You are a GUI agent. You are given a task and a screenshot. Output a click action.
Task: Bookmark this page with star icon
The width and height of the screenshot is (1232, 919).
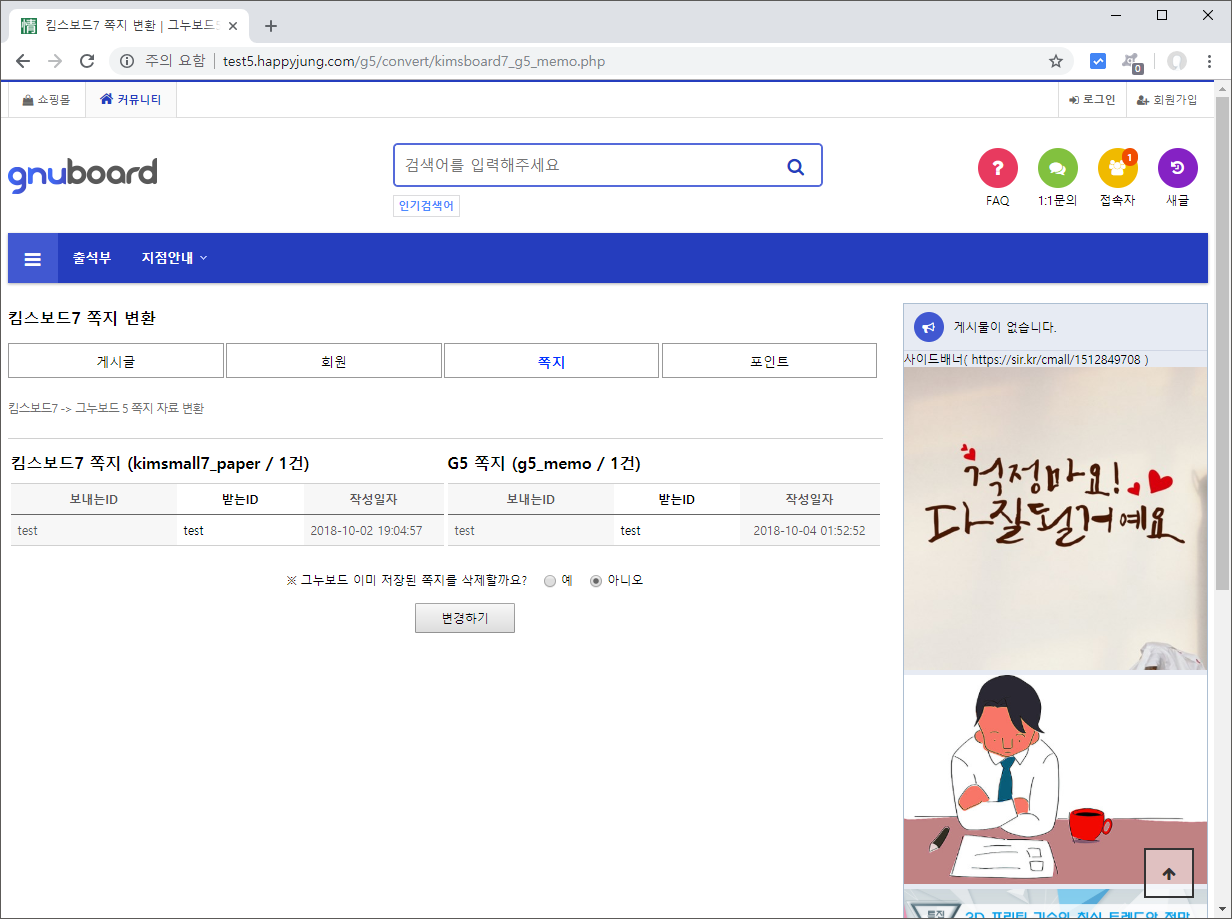click(1055, 61)
